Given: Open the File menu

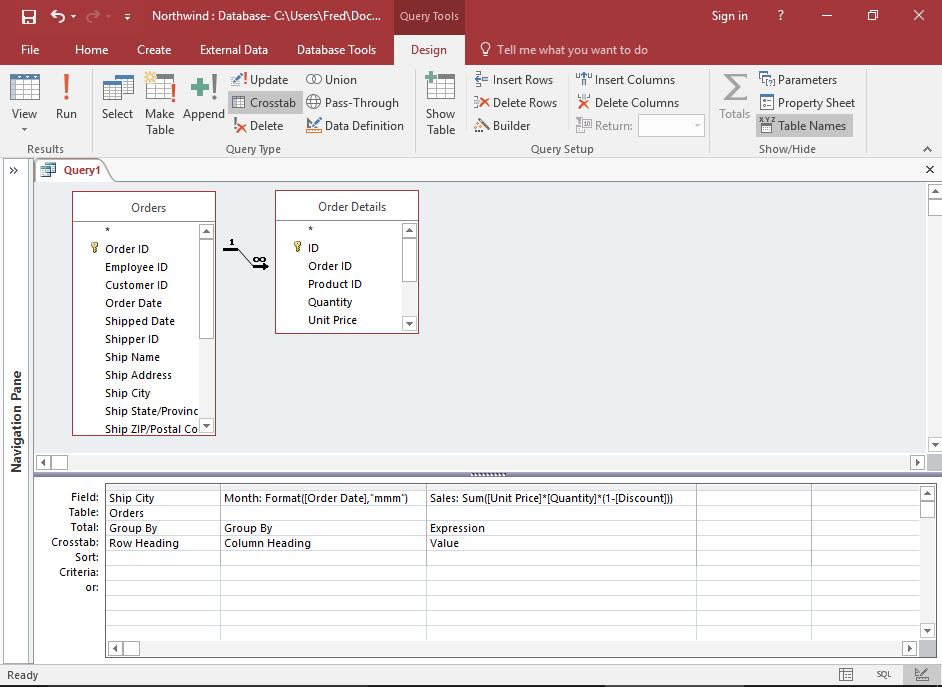Looking at the screenshot, I should (30, 50).
